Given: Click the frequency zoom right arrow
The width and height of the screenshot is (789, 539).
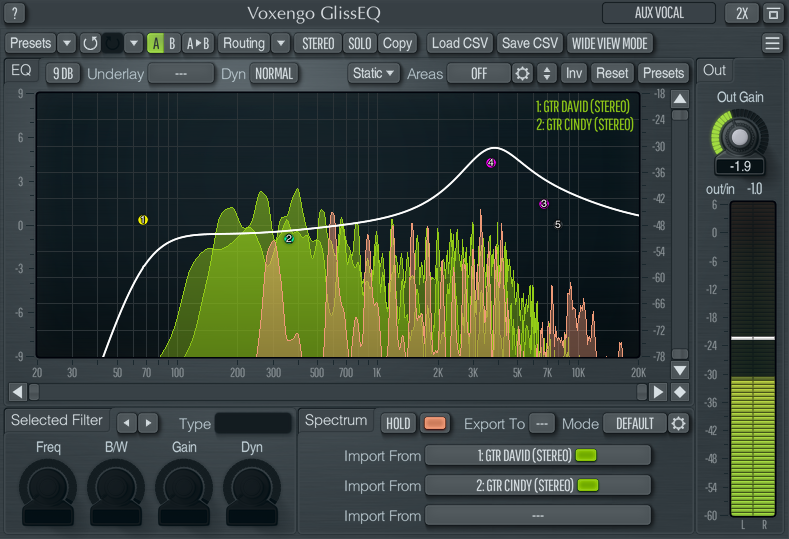Looking at the screenshot, I should [x=658, y=392].
